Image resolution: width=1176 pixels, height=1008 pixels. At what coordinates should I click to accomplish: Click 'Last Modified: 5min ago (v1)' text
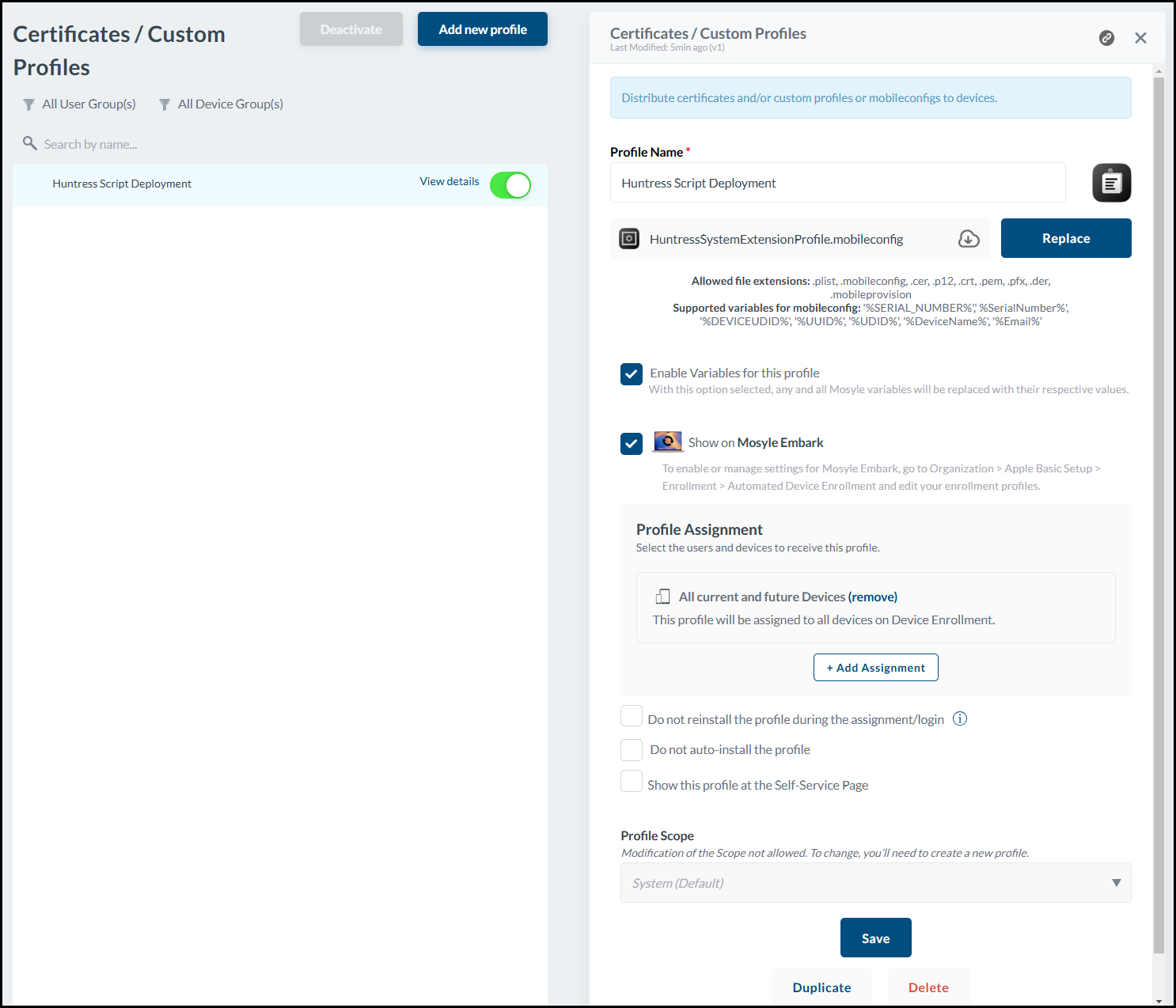coord(667,47)
